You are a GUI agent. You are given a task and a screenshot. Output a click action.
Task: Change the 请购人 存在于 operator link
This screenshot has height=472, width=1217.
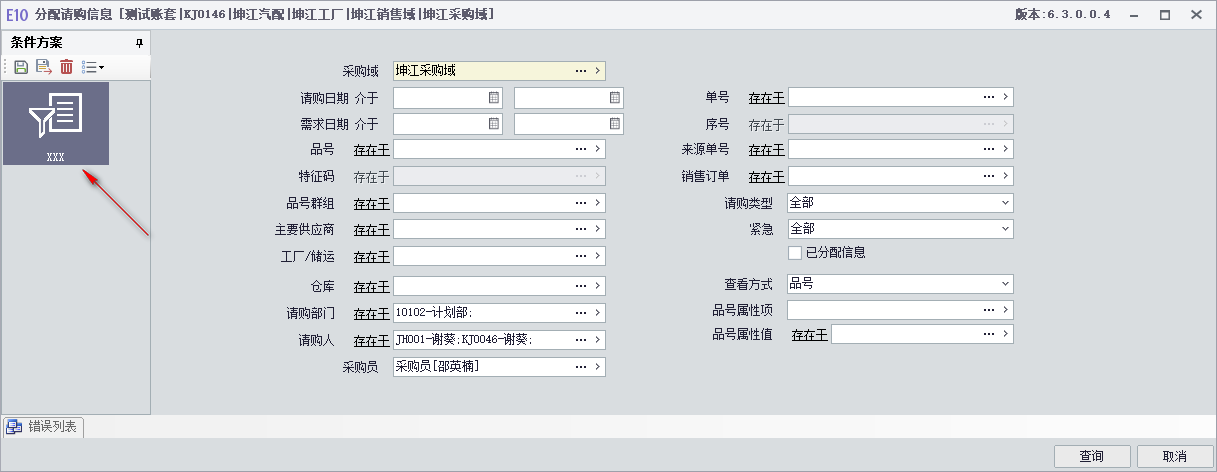pos(371,341)
